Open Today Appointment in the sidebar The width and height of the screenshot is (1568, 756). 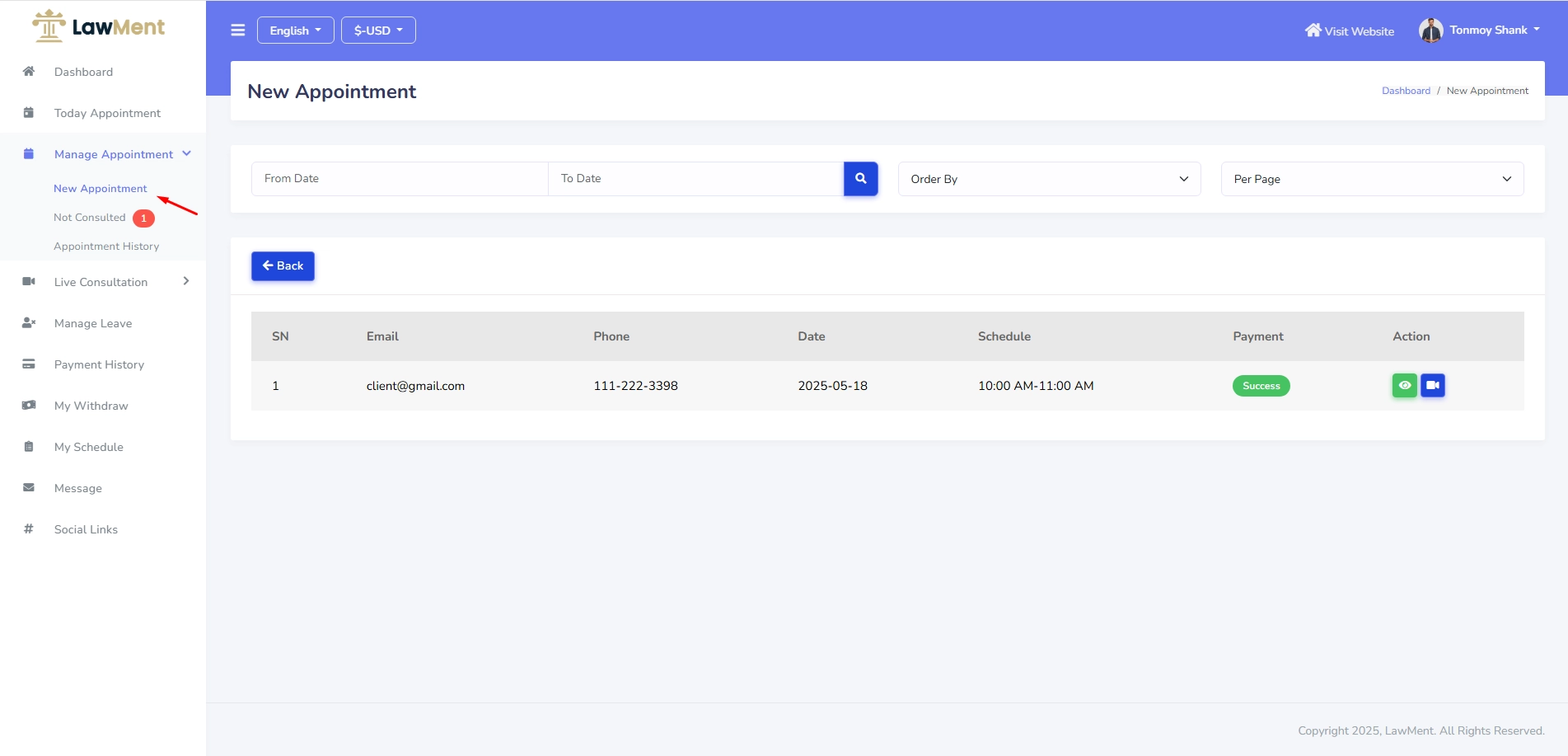pyautogui.click(x=107, y=113)
